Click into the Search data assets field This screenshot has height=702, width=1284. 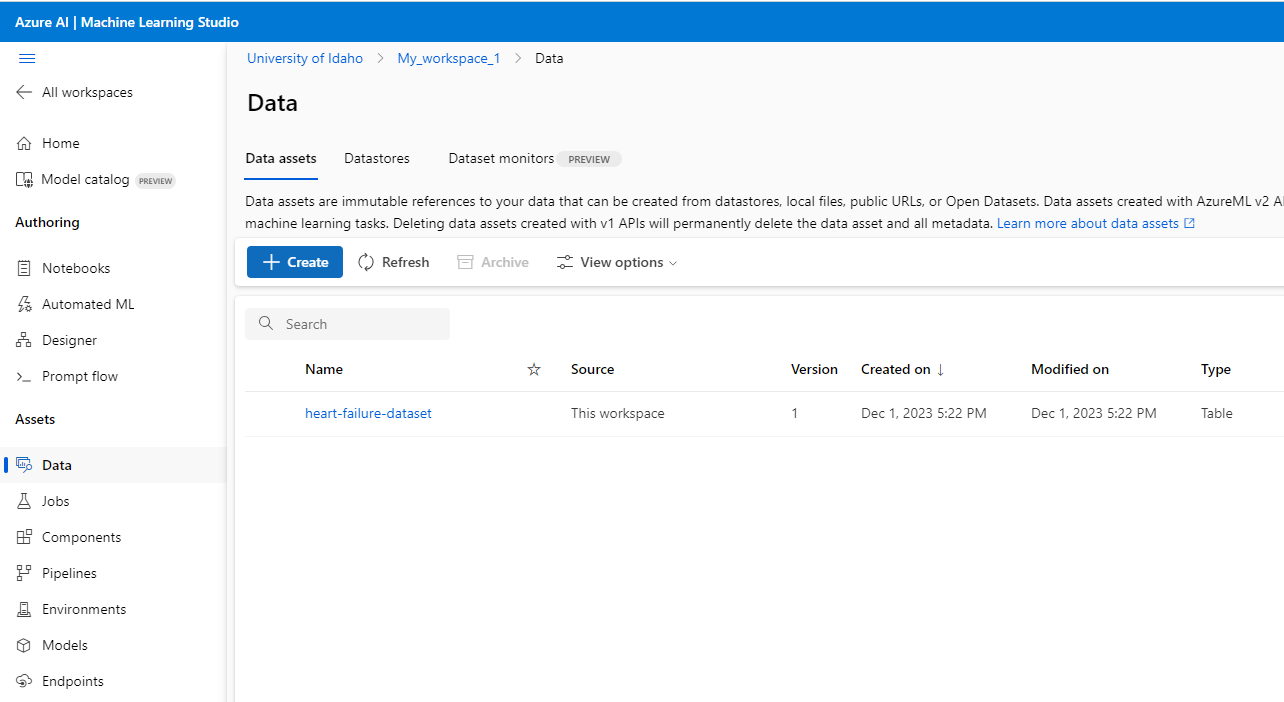tap(347, 324)
